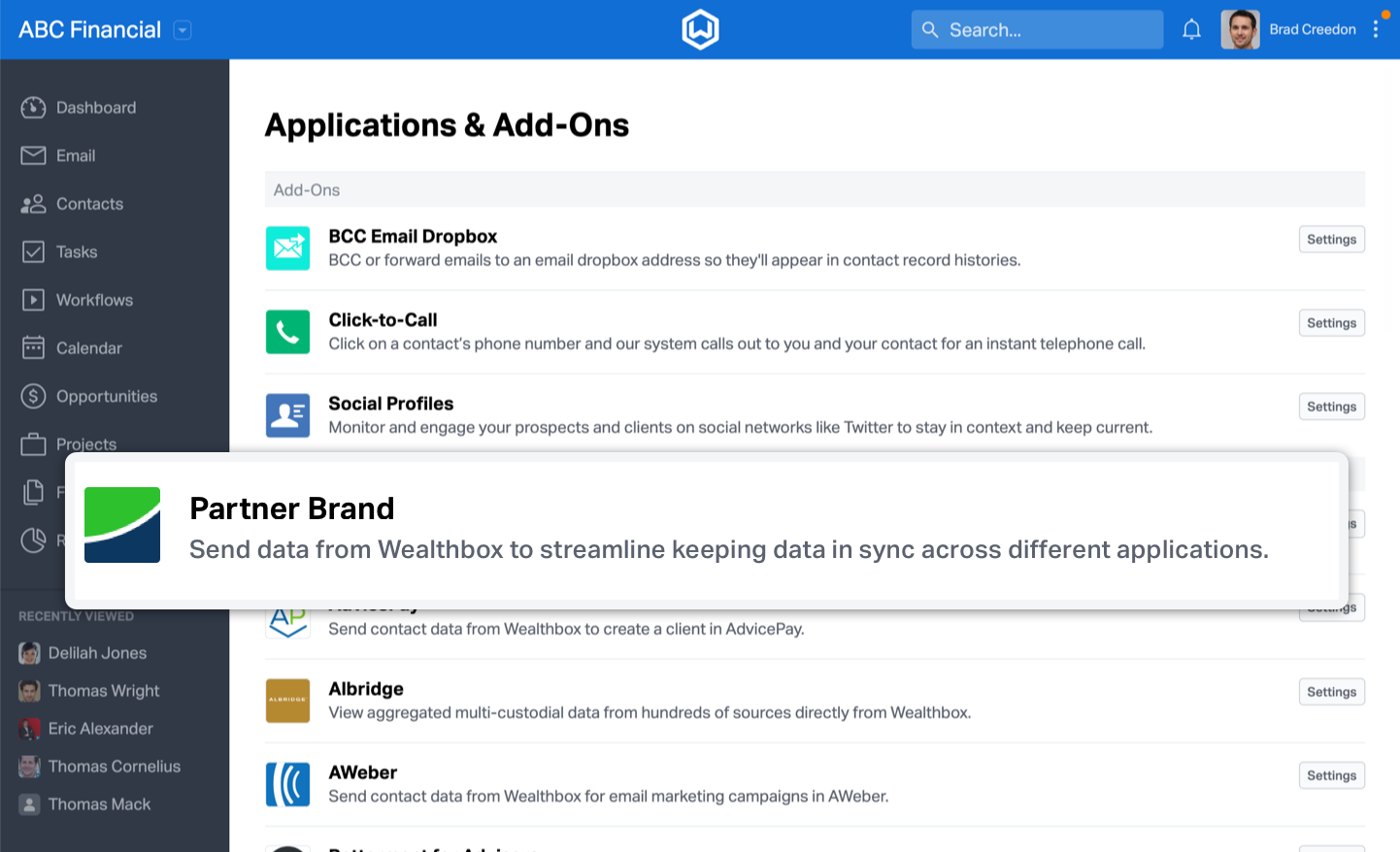Click in the Search field

click(x=1037, y=30)
